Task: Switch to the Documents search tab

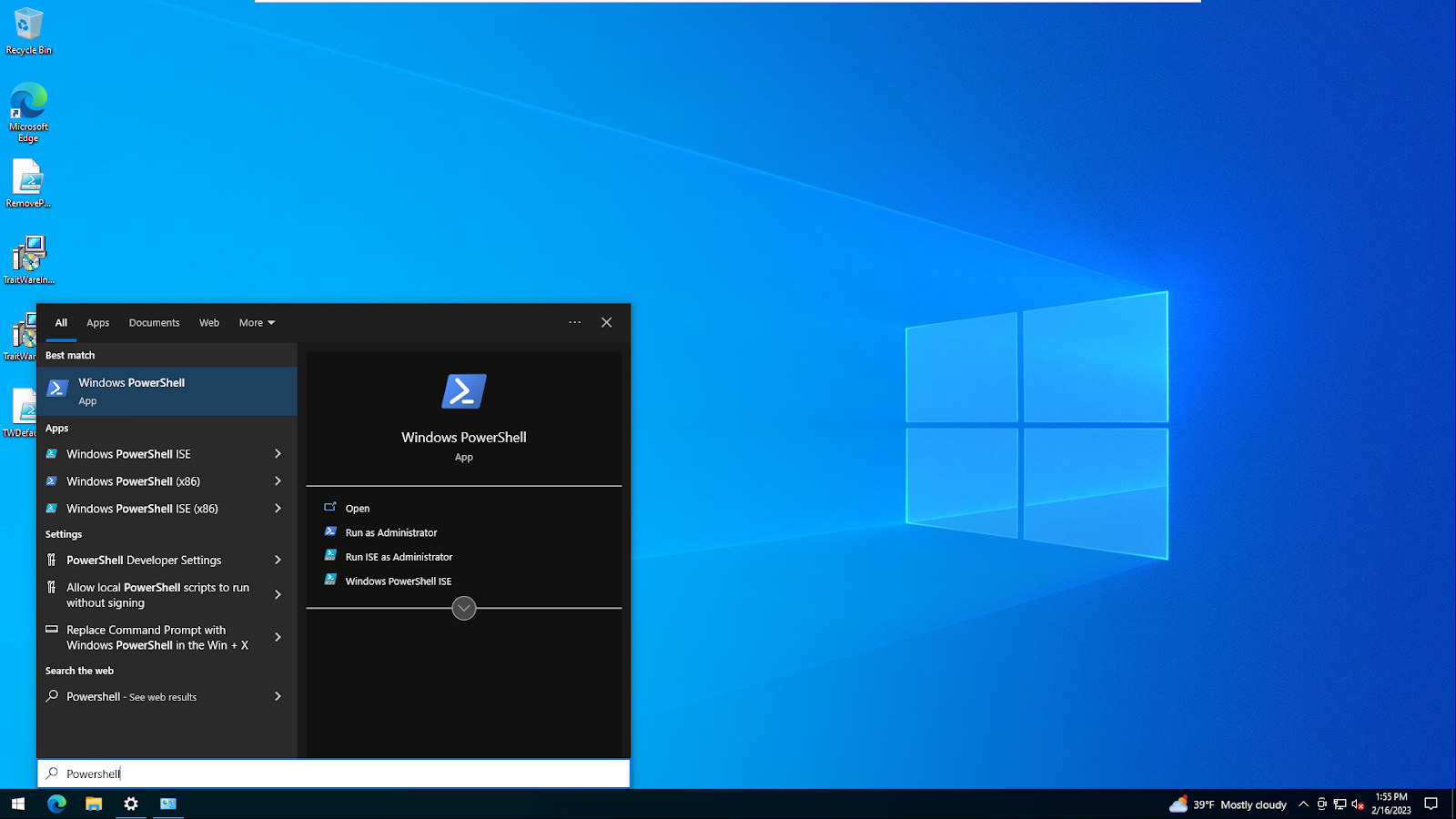Action: tap(154, 323)
